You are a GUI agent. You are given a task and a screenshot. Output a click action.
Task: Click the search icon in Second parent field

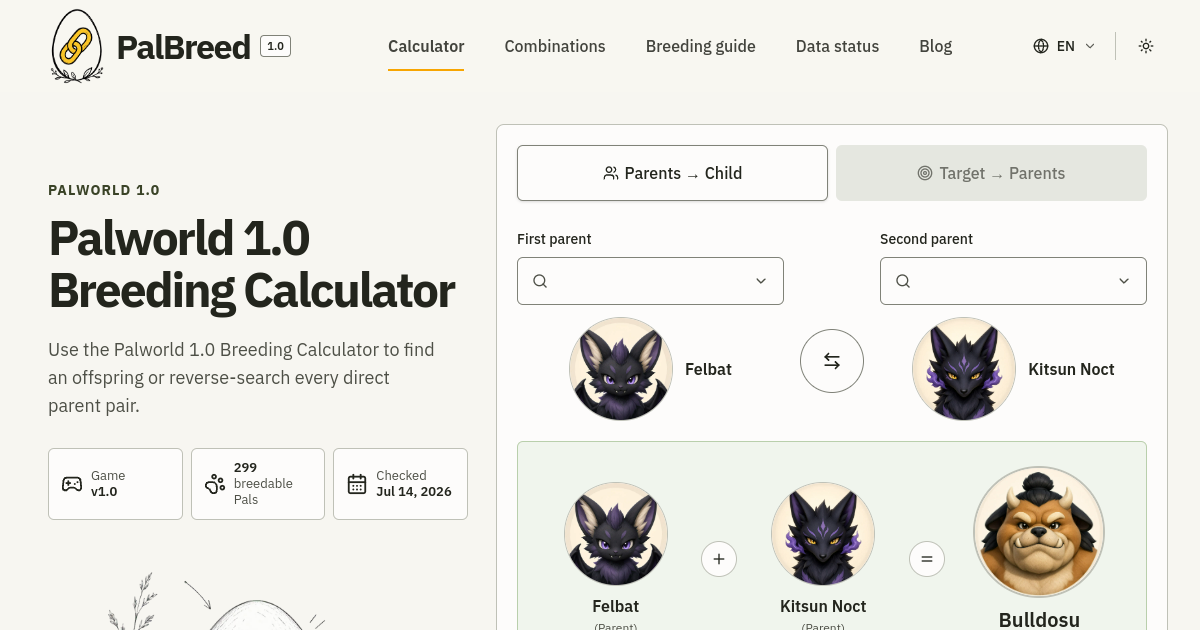point(903,281)
